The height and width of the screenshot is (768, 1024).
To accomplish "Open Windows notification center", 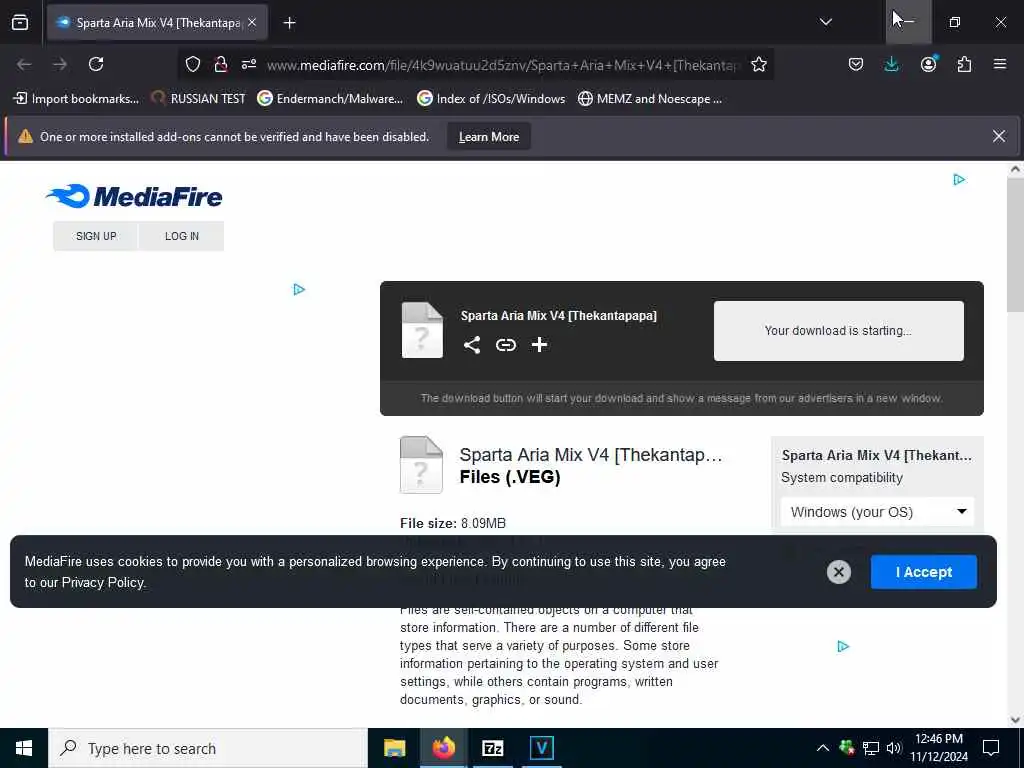I will point(991,748).
